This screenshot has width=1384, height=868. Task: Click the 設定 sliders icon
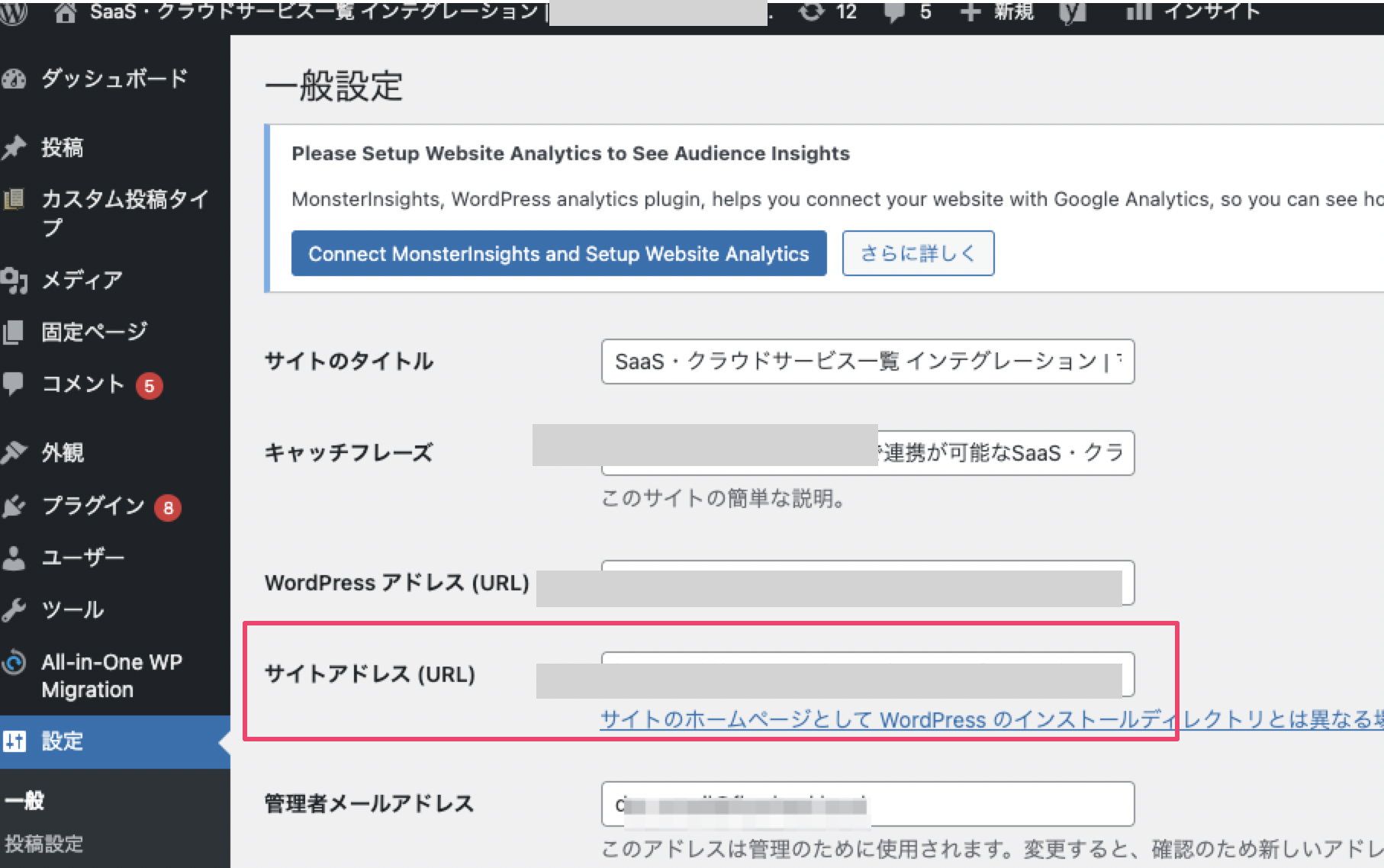(14, 741)
